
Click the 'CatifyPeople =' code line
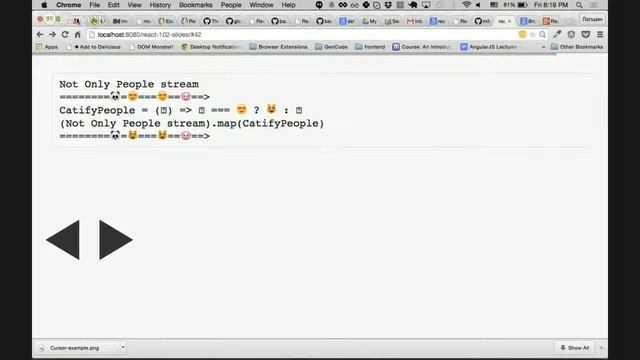(181, 110)
